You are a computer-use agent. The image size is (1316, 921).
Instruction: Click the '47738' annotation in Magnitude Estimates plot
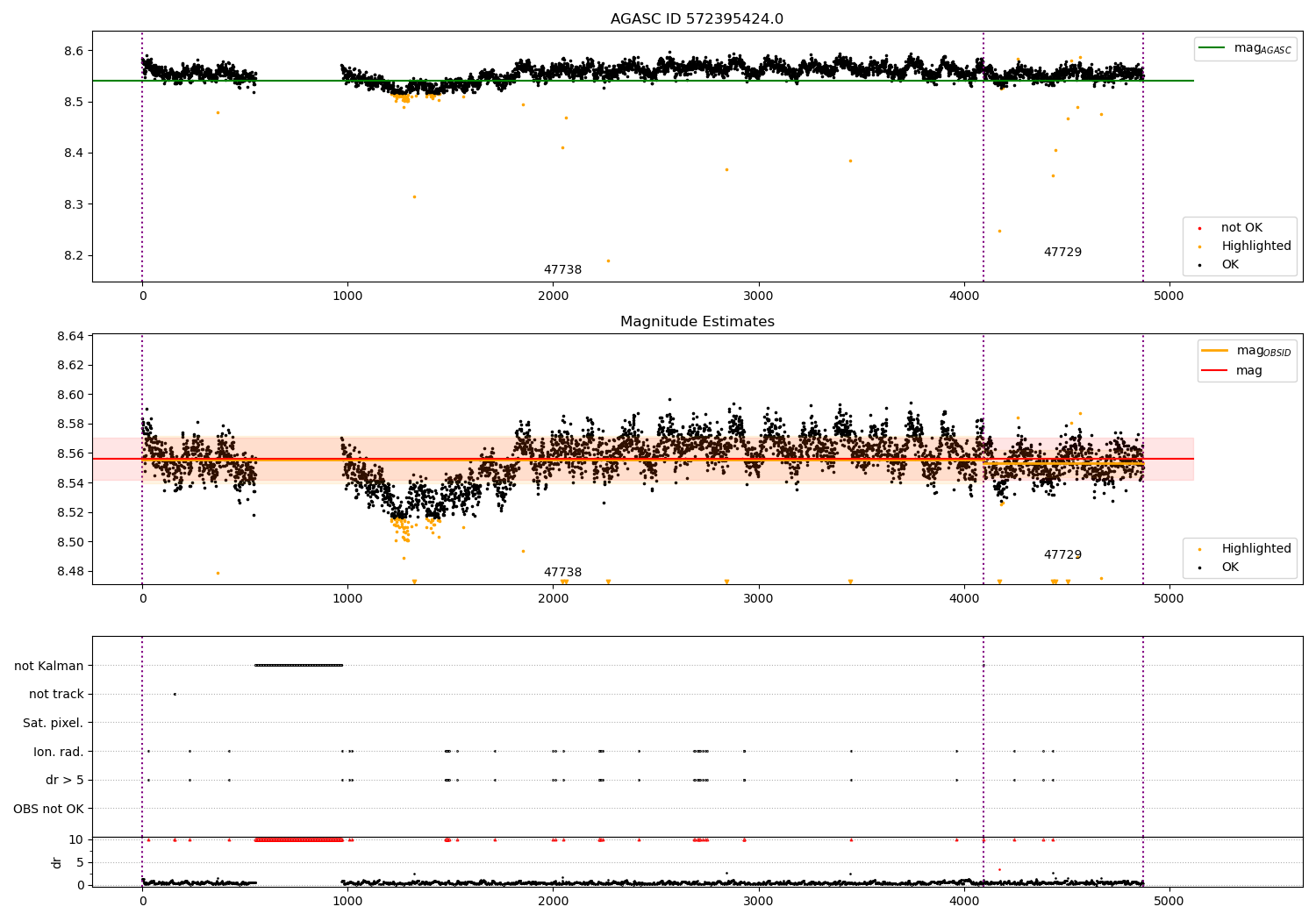pyautogui.click(x=562, y=573)
